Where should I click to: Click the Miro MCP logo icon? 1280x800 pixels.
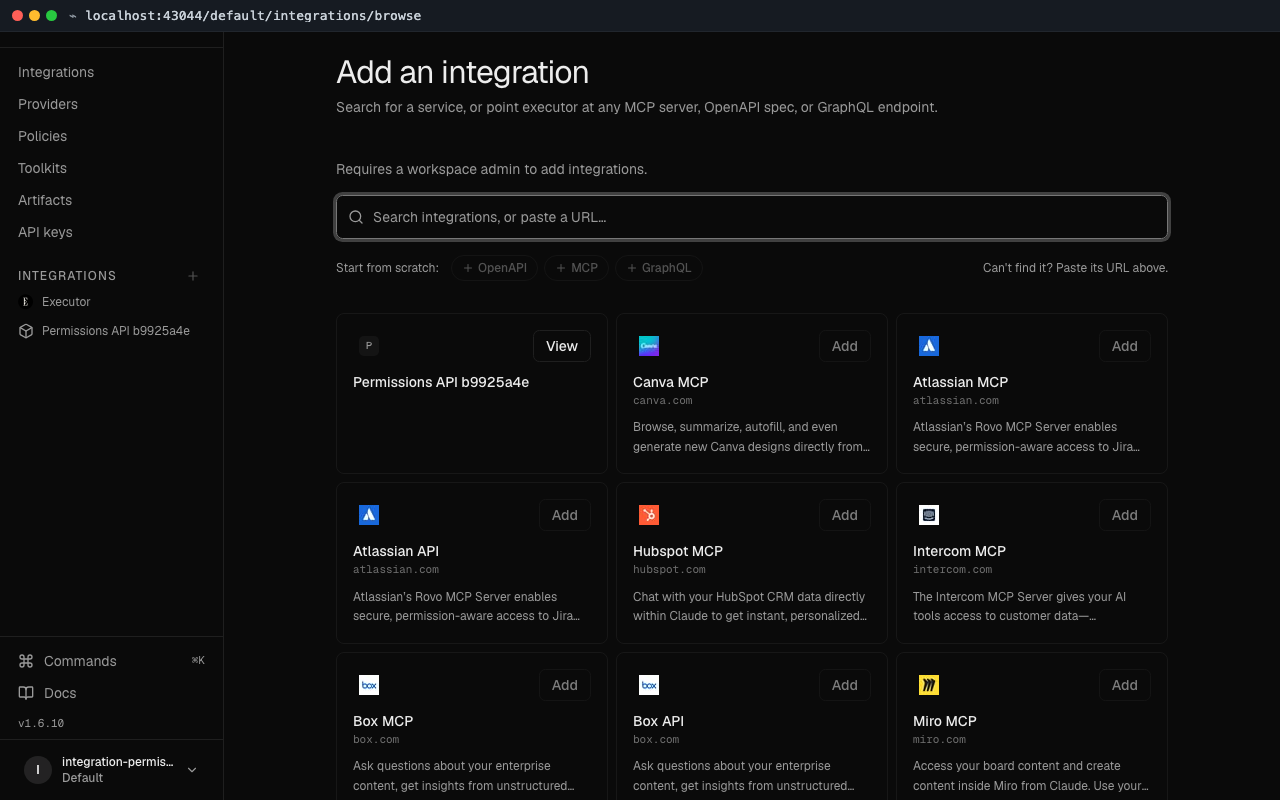pyautogui.click(x=929, y=685)
